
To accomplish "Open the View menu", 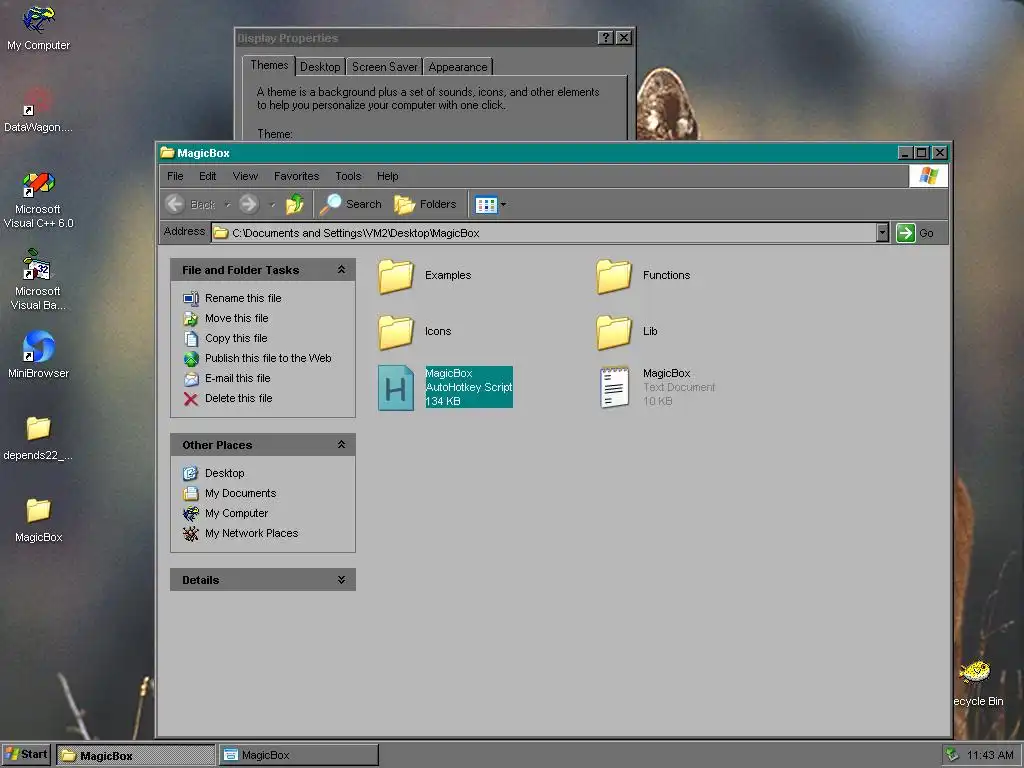I will click(x=245, y=176).
